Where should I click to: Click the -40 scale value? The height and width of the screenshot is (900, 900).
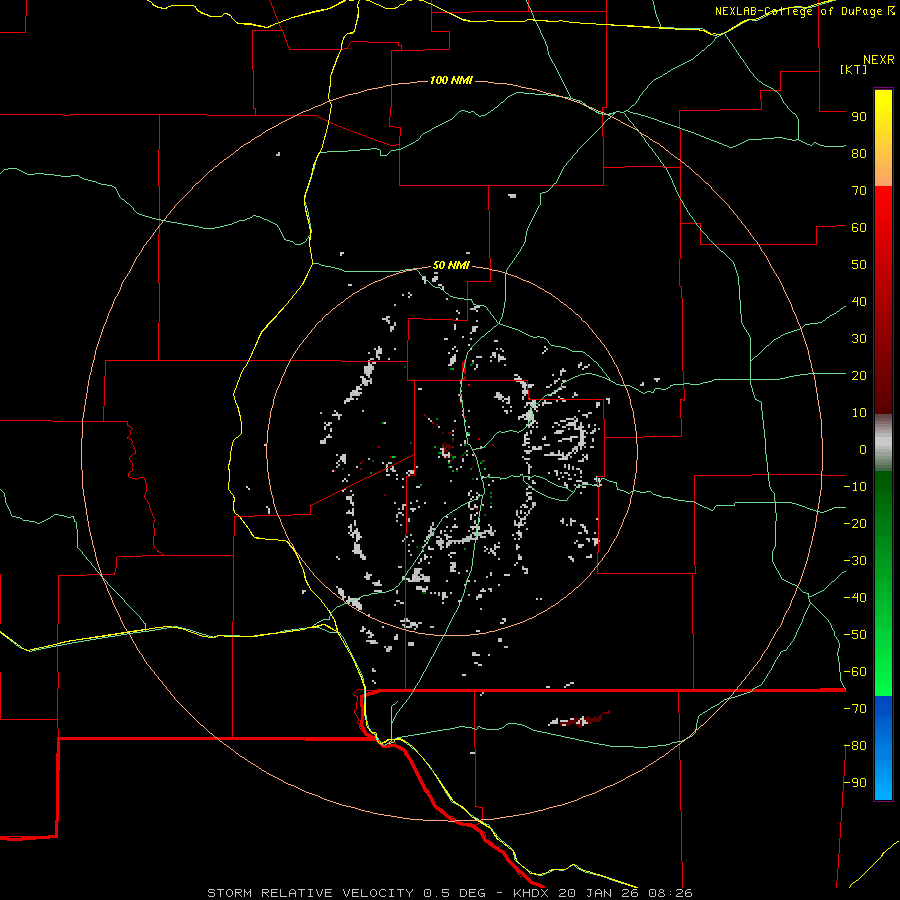[x=855, y=598]
